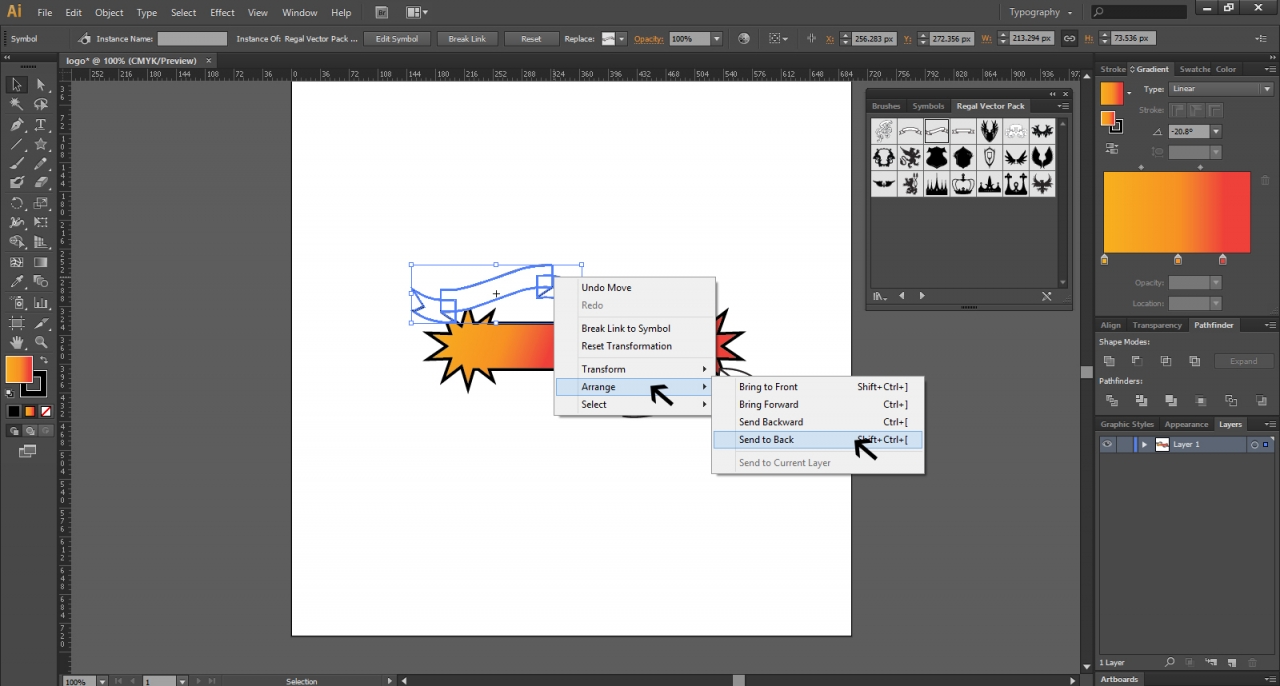Select the Paintbrush tool
Screen dimensions: 1280x686
[x=17, y=163]
